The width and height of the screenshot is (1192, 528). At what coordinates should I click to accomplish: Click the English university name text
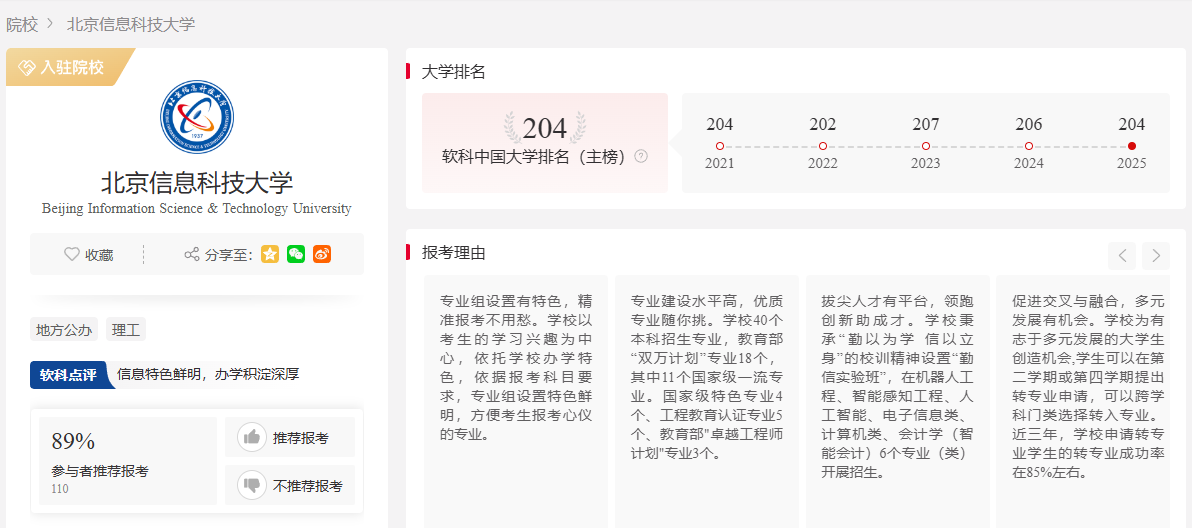197,208
